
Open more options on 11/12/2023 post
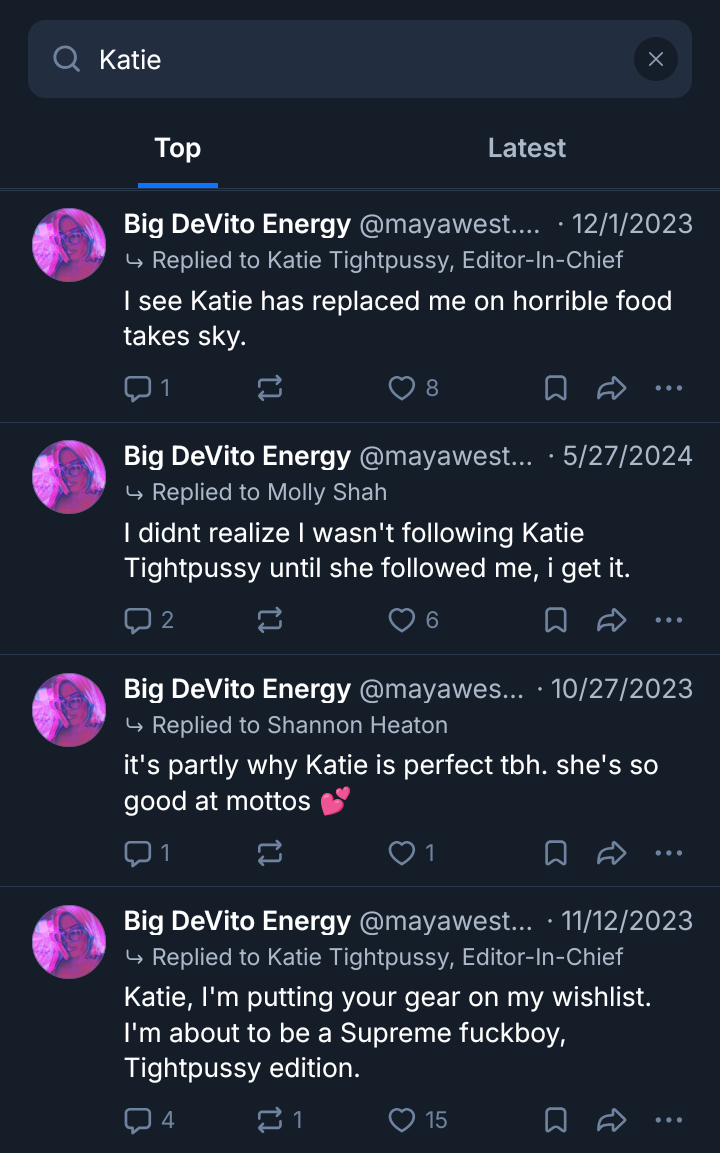point(668,1120)
